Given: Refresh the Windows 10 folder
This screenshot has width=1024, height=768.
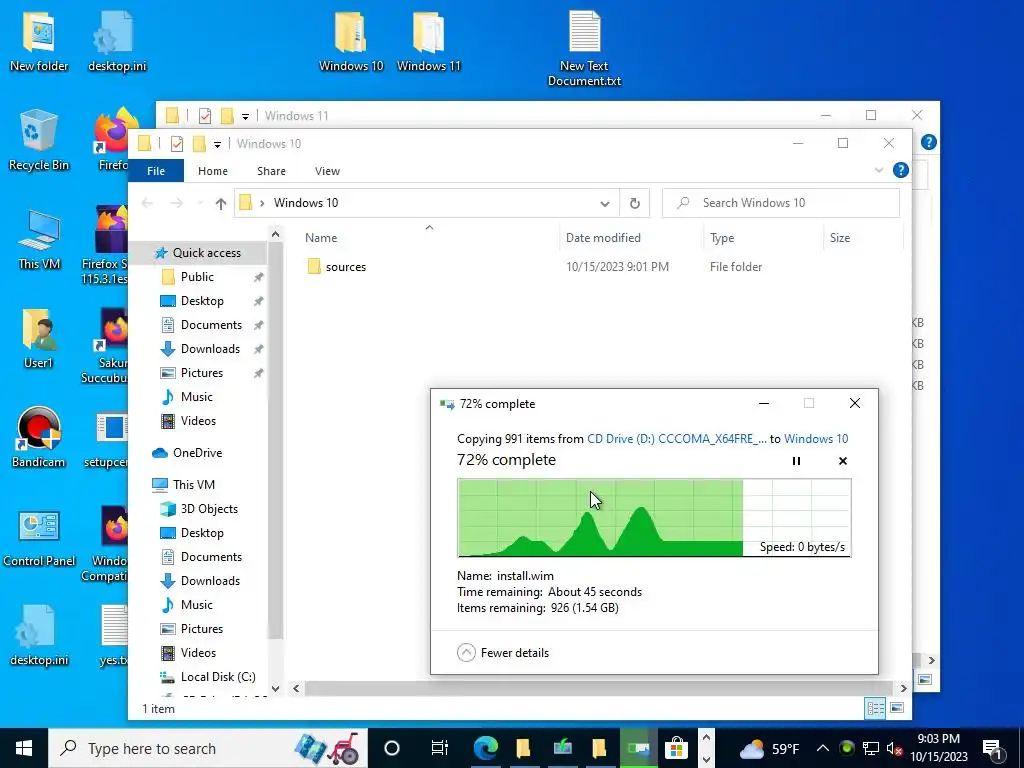Looking at the screenshot, I should 634,204.
